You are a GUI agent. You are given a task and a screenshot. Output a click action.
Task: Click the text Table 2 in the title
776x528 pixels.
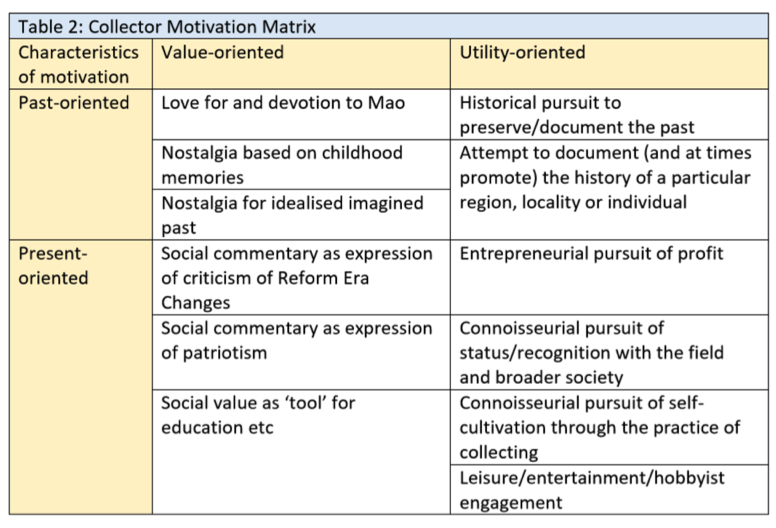point(51,27)
